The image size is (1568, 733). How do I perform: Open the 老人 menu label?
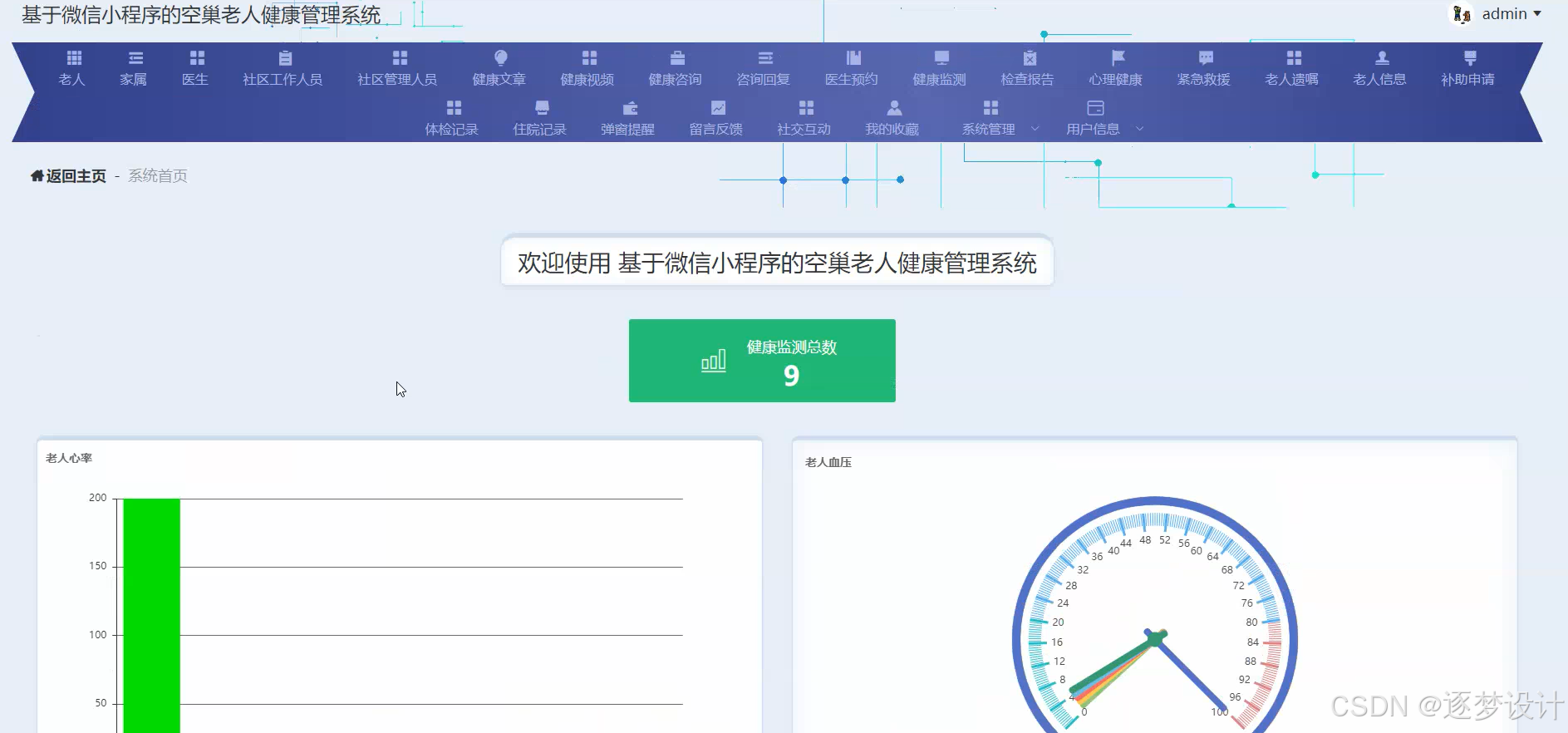[72, 80]
